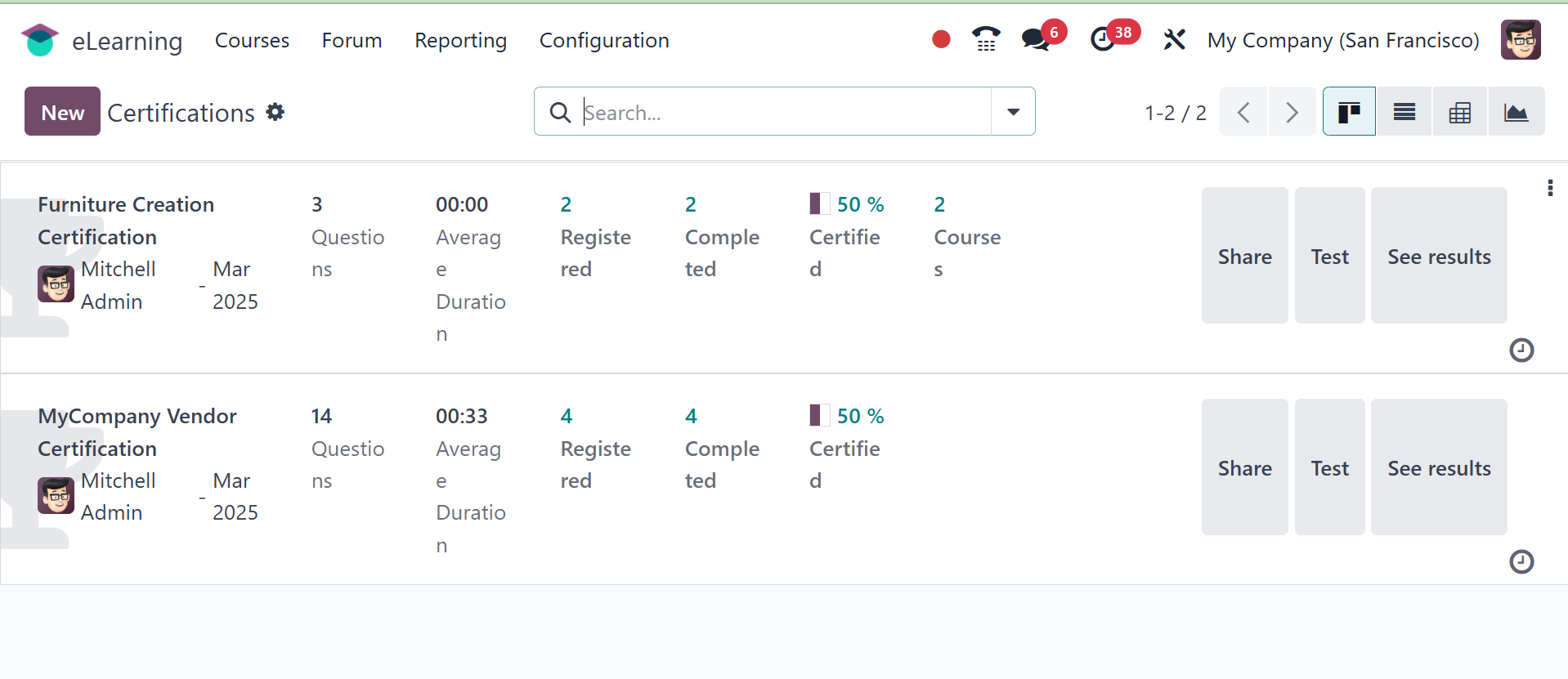Click the 00:00 Average Duration value
Viewport: 1568px width, 679px height.
point(462,204)
